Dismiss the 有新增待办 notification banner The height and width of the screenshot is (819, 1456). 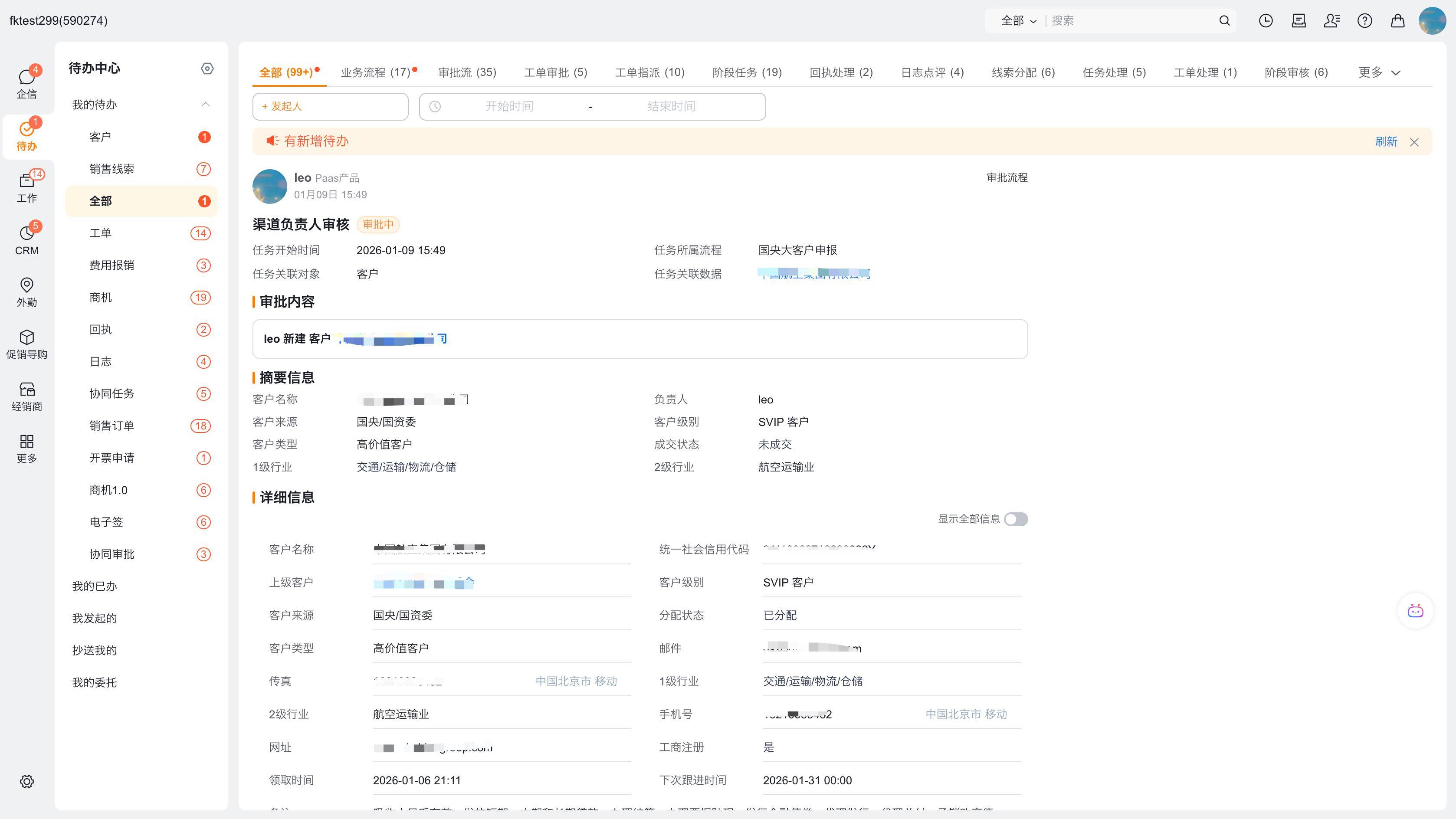1414,142
